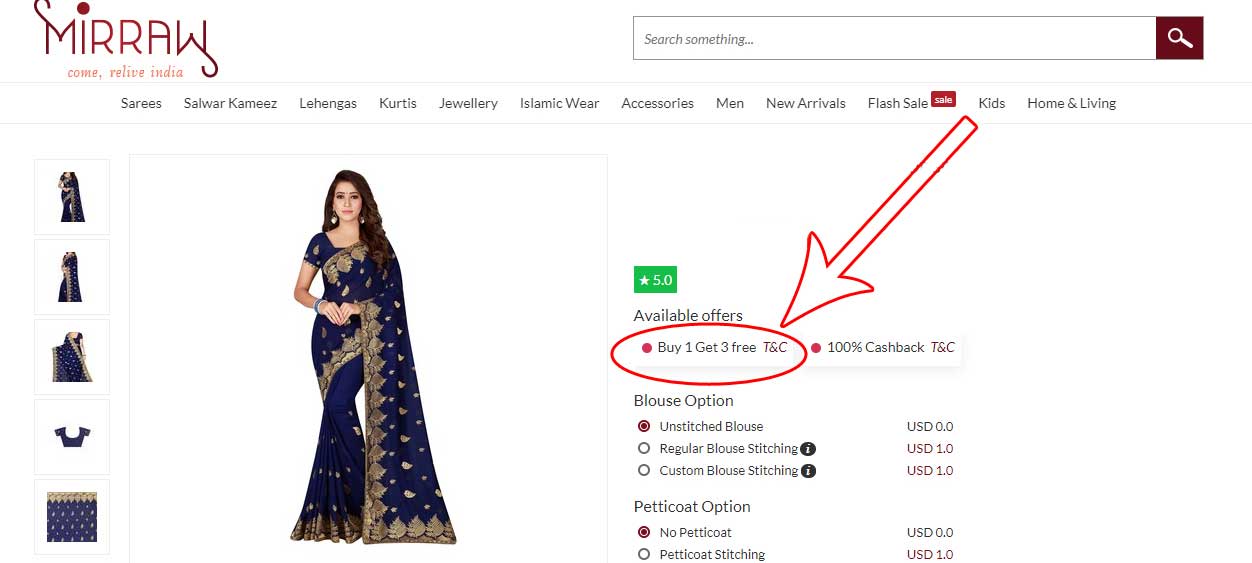This screenshot has height=563, width=1252.
Task: Click the green 5.0 star rating badge
Action: pos(655,280)
